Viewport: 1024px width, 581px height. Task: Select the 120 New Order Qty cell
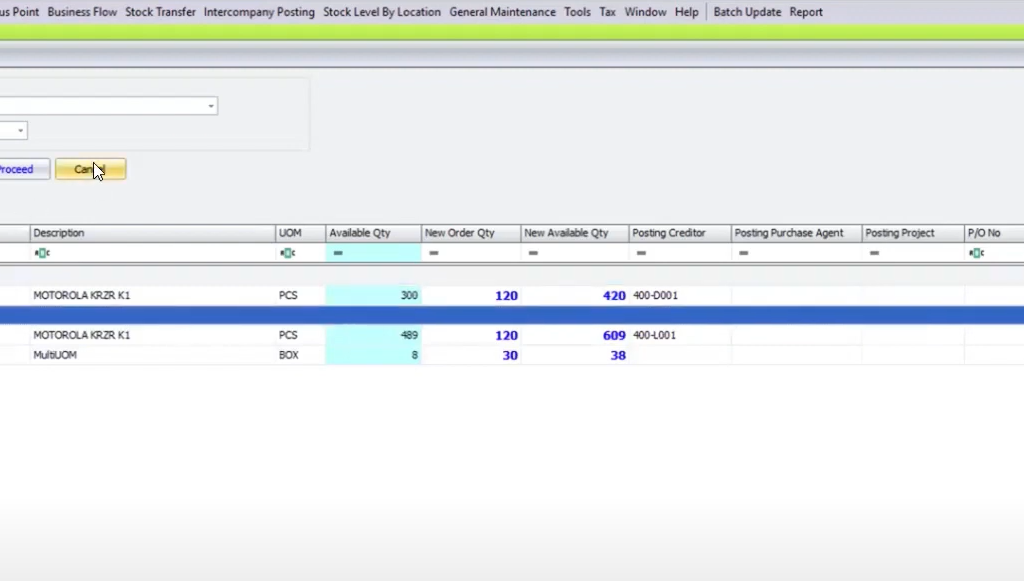point(506,295)
